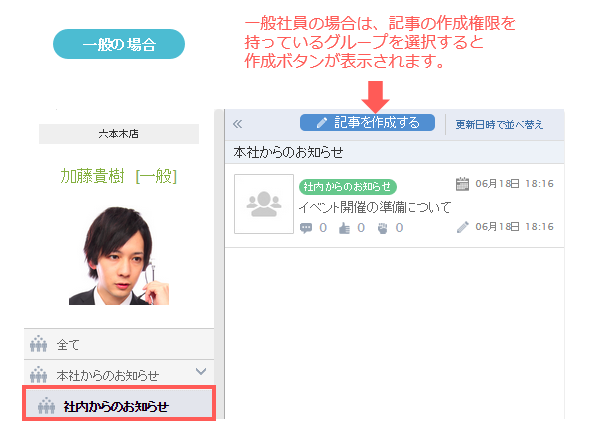The height and width of the screenshot is (430, 600).
Task: Open article イベント開催の準備について
Action: (x=375, y=207)
